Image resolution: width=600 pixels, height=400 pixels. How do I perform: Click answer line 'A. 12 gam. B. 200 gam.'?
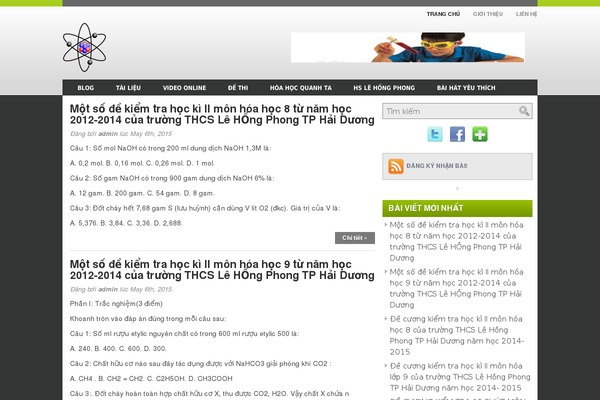142,193
